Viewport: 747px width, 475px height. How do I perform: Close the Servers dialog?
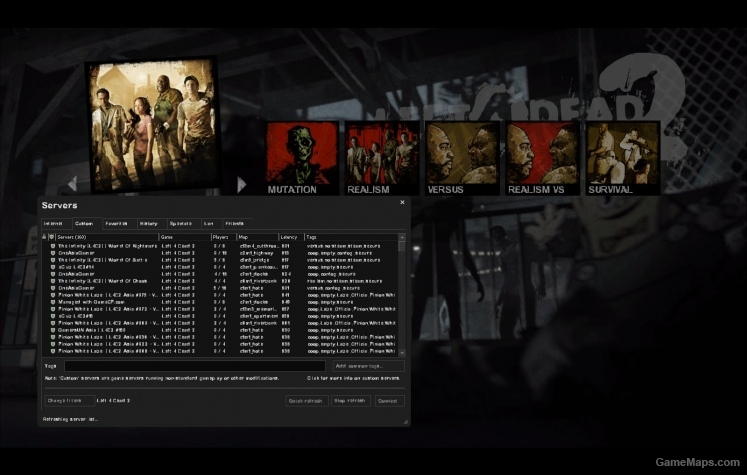[402, 202]
